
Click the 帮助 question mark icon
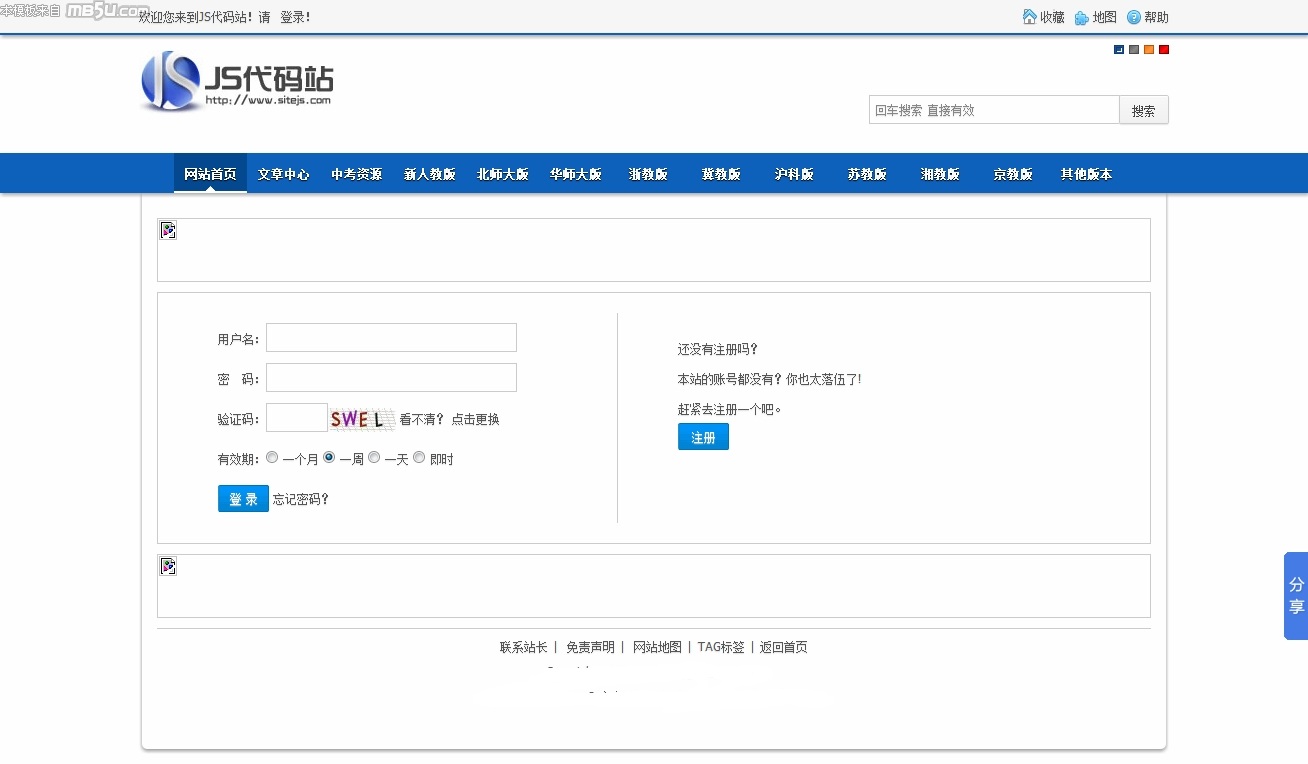1133,17
